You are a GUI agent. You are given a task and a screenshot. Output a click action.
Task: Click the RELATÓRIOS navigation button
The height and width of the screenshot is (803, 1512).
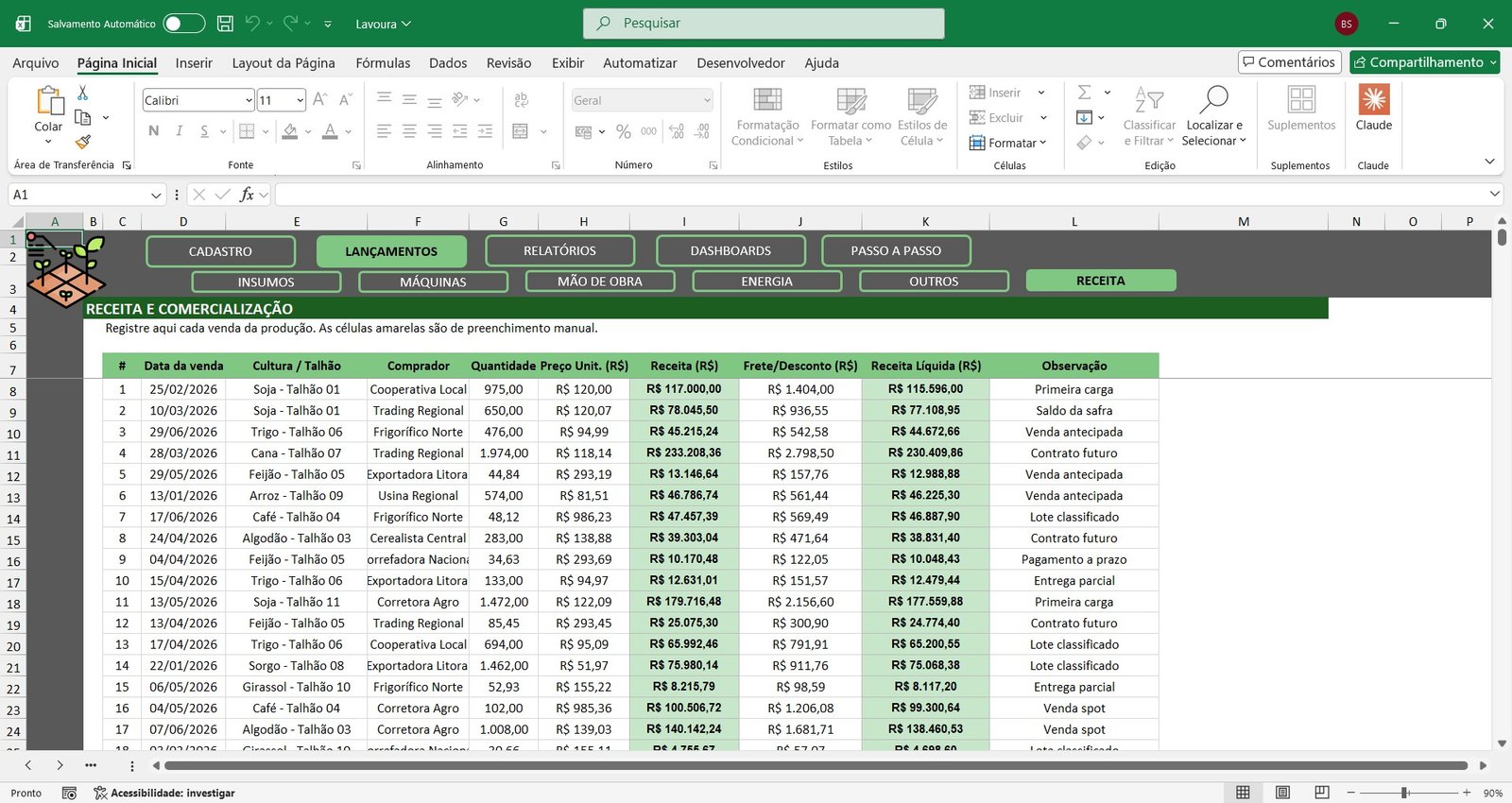click(x=559, y=251)
